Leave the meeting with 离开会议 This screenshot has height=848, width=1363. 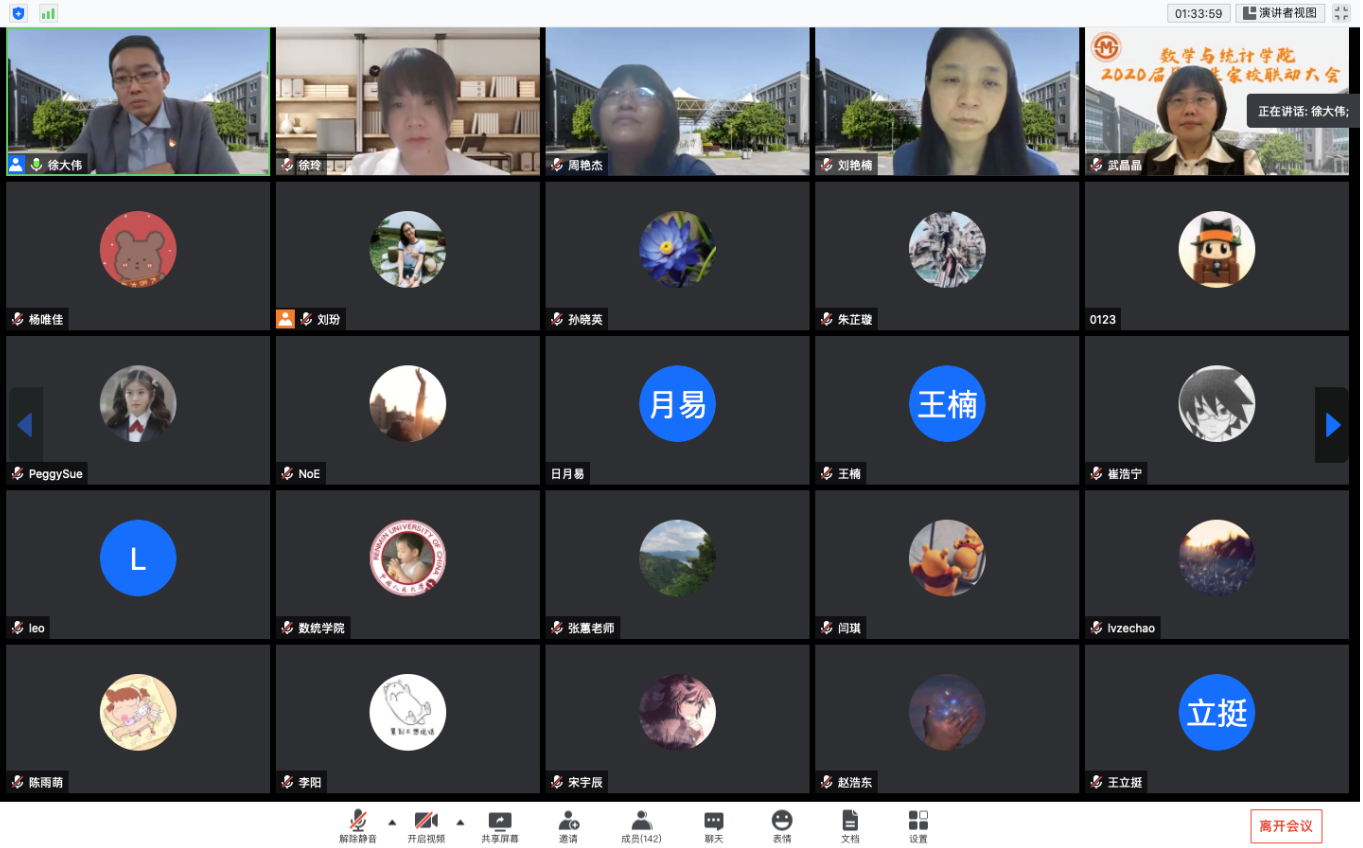coord(1285,826)
